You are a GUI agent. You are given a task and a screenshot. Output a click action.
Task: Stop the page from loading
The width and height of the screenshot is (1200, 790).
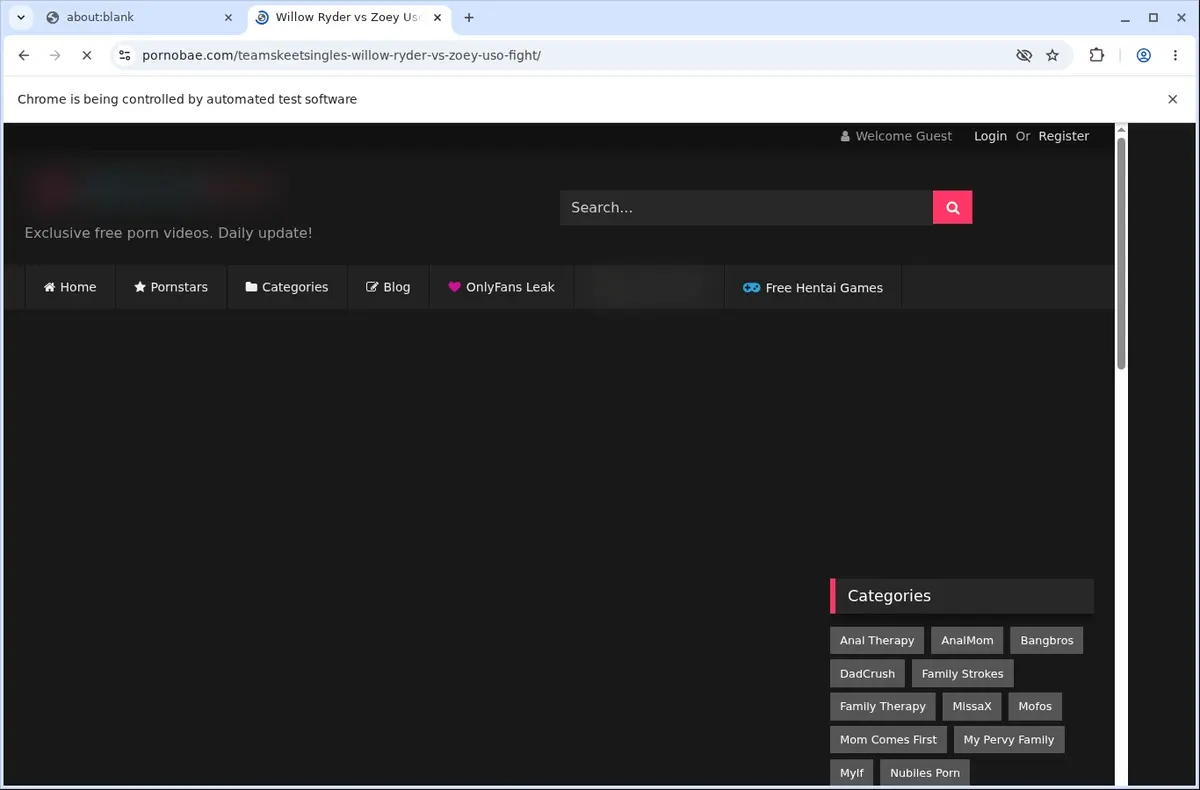pyautogui.click(x=86, y=56)
